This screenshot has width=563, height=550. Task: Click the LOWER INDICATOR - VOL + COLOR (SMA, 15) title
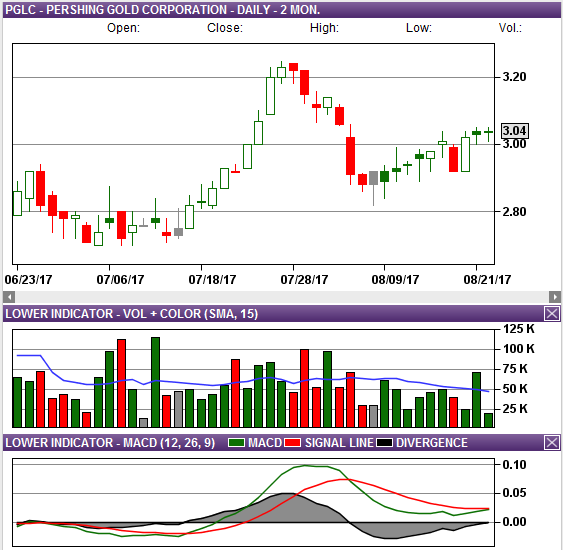[x=132, y=314]
